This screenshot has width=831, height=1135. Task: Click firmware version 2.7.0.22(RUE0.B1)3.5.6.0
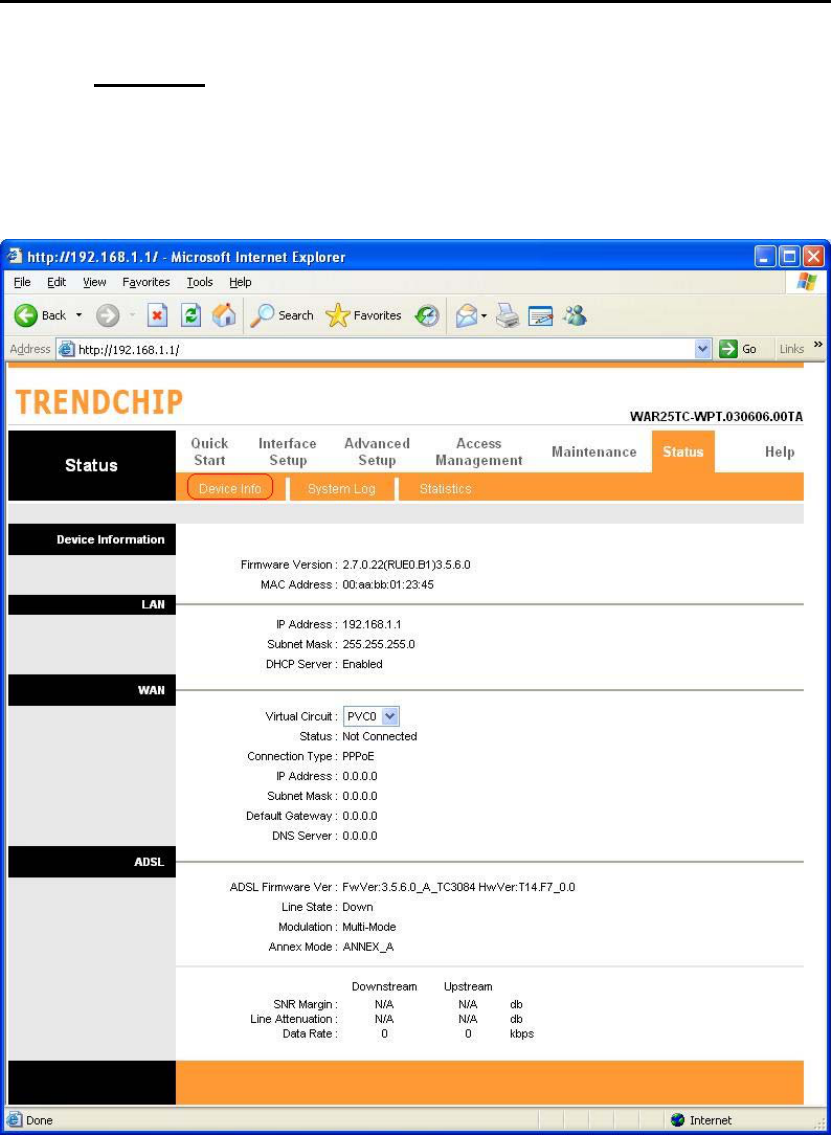point(407,564)
